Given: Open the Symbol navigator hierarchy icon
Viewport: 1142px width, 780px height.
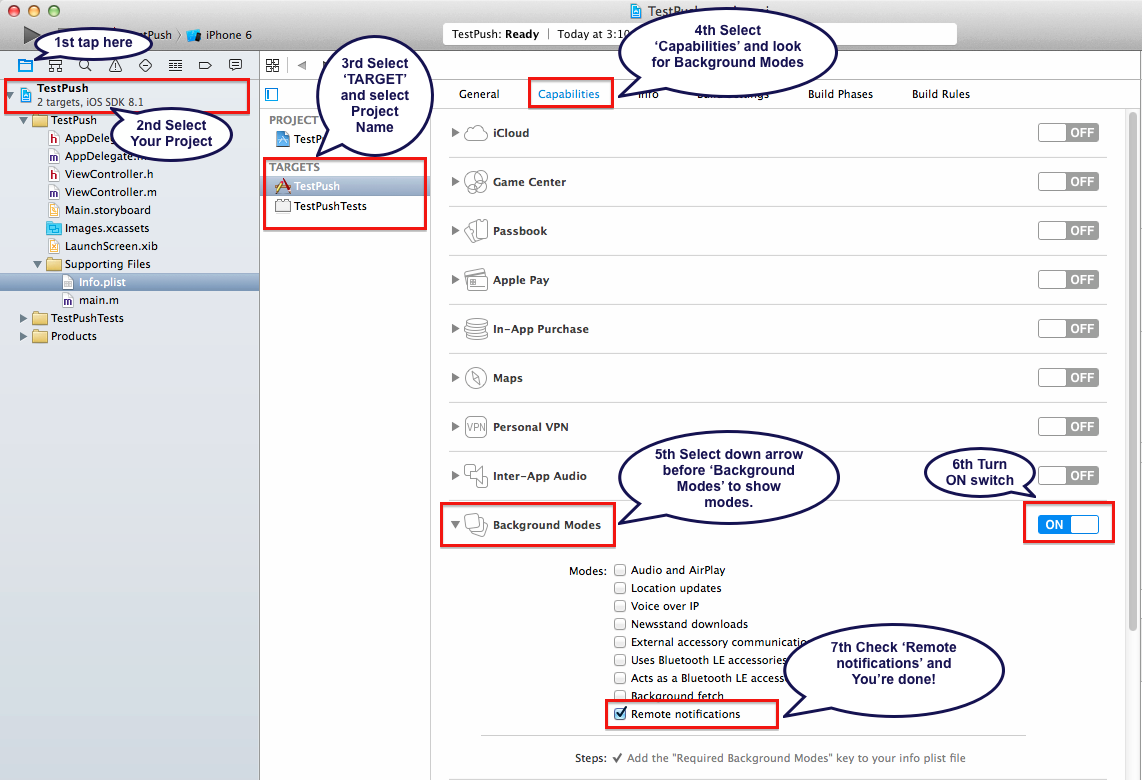Looking at the screenshot, I should click(x=55, y=66).
